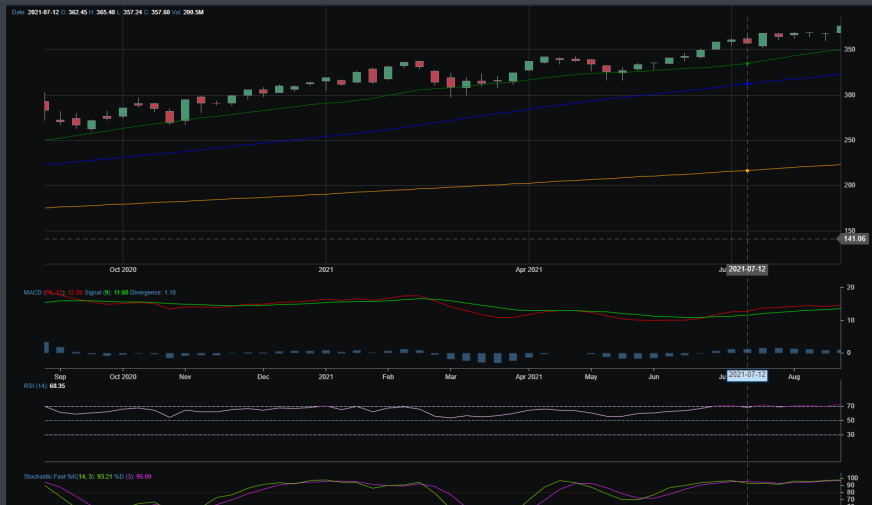This screenshot has width=872, height=505.
Task: Click the Date OHLC info header
Action: (x=105, y=11)
